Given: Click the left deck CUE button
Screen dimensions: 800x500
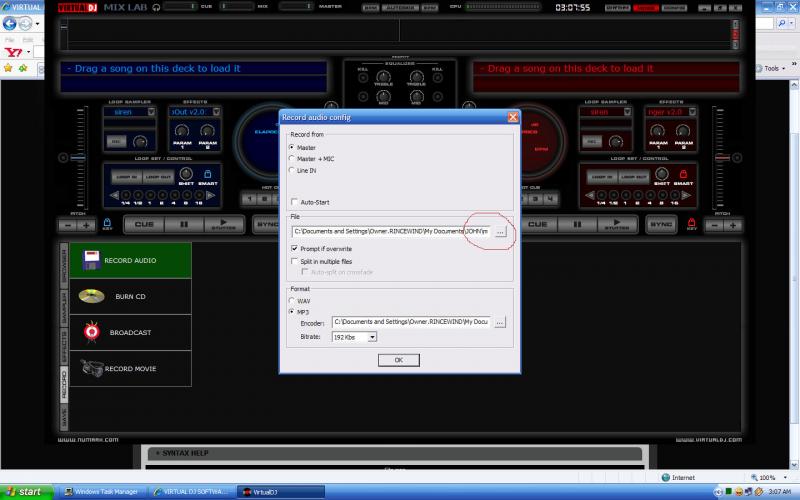Looking at the screenshot, I should pos(144,224).
